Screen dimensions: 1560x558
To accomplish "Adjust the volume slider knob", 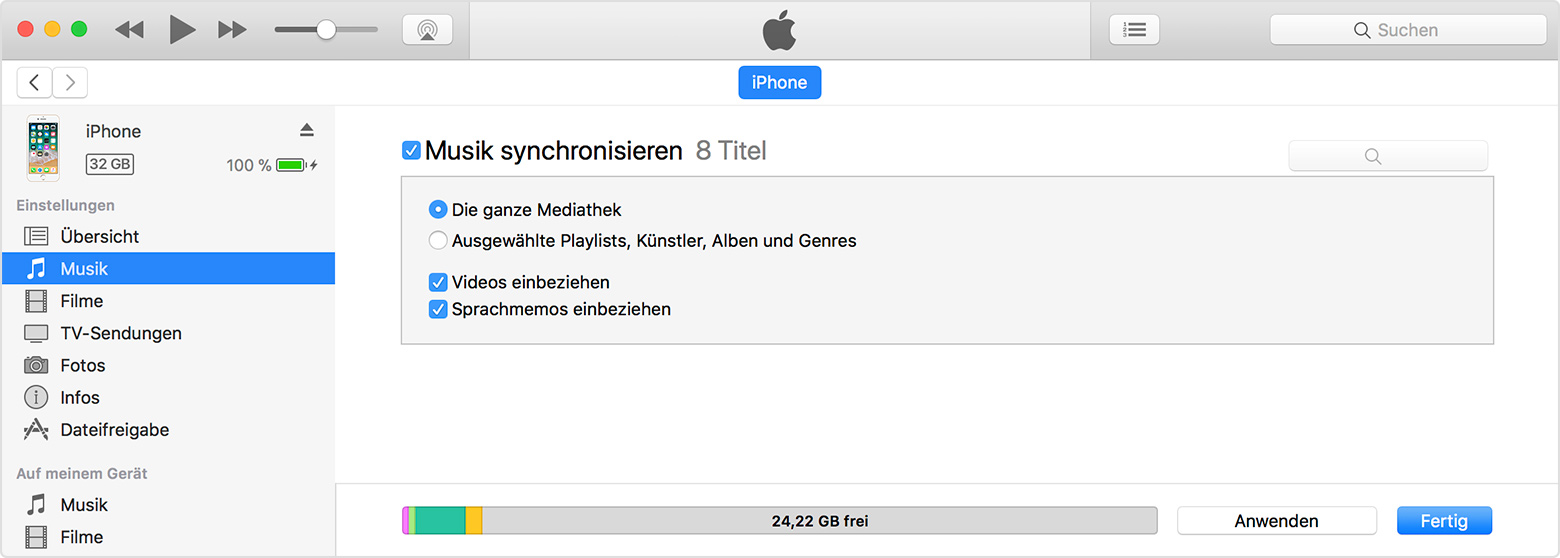I will pos(326,30).
